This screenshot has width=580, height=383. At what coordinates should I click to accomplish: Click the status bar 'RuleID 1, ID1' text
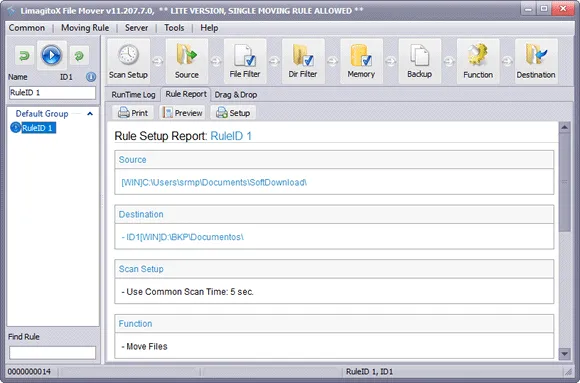370,372
